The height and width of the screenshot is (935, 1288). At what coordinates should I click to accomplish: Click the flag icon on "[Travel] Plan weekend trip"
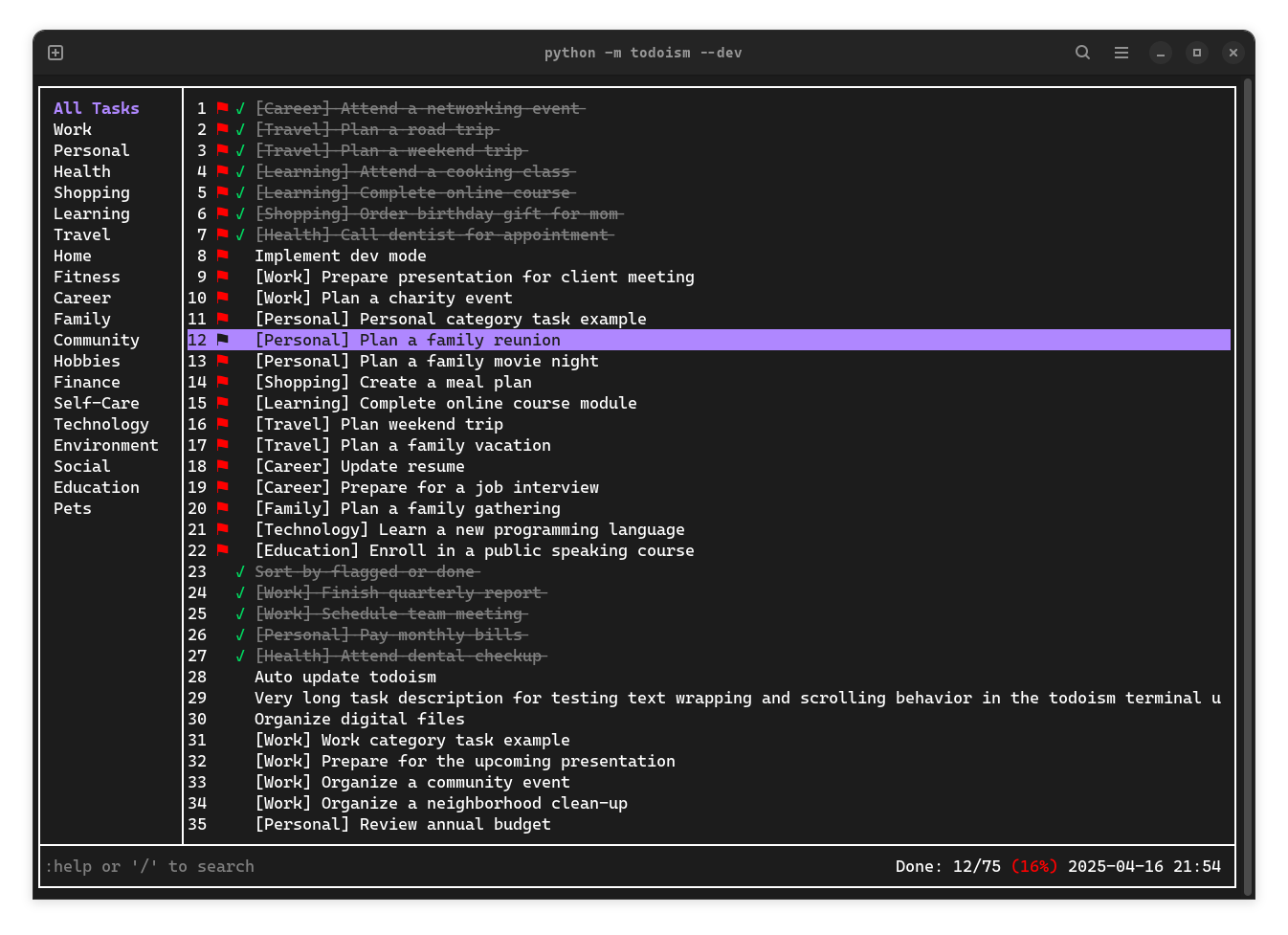point(223,424)
